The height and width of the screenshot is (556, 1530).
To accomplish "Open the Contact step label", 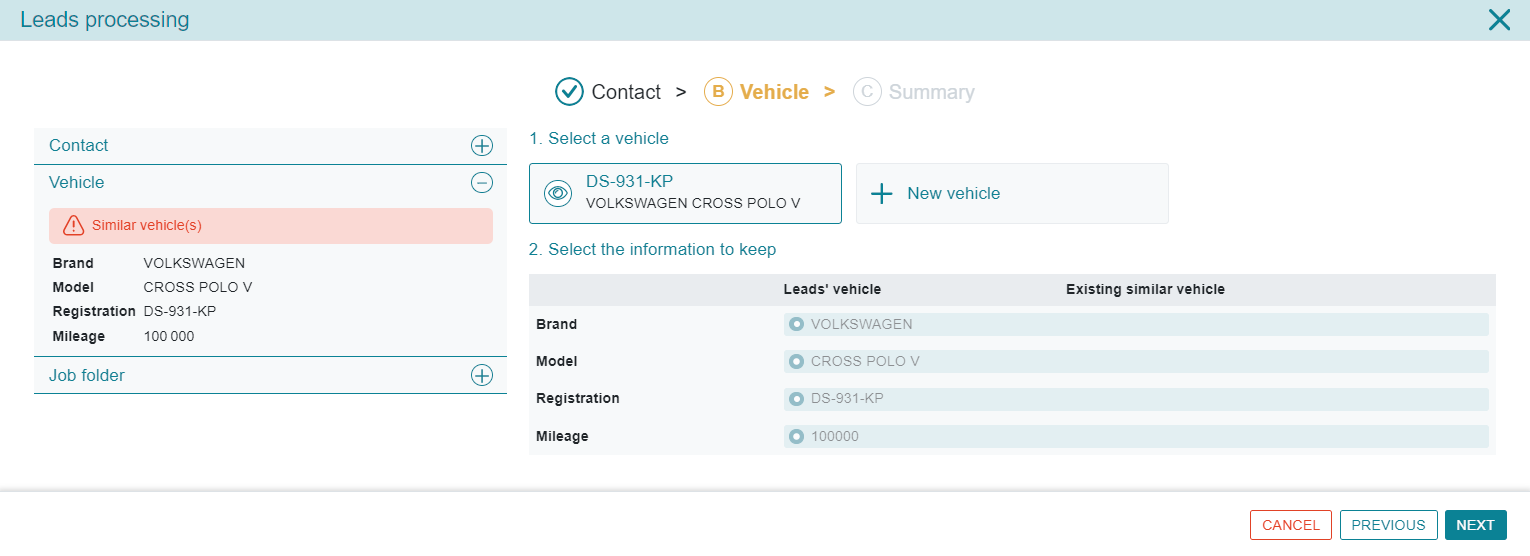I will [x=626, y=92].
